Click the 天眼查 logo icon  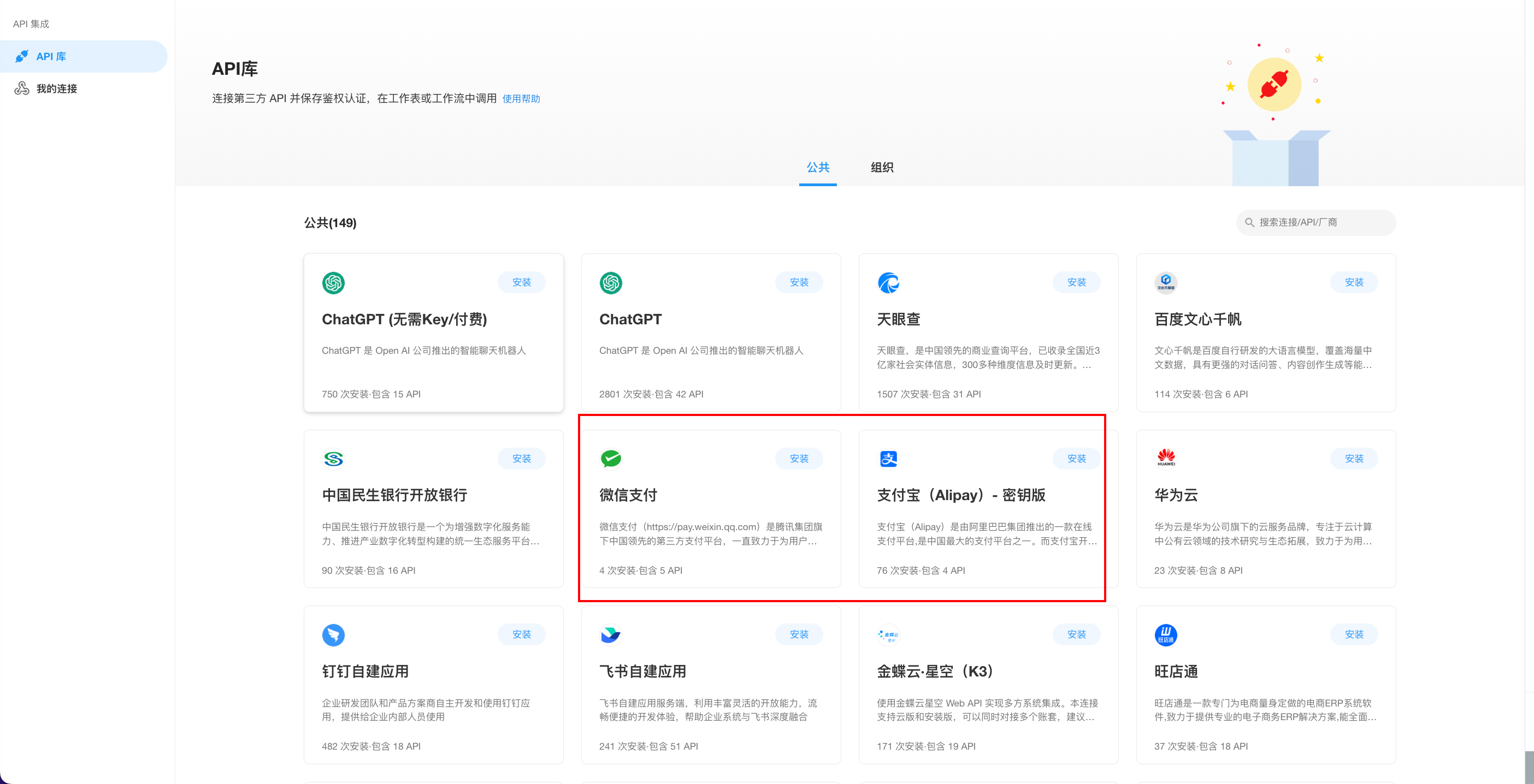tap(888, 282)
